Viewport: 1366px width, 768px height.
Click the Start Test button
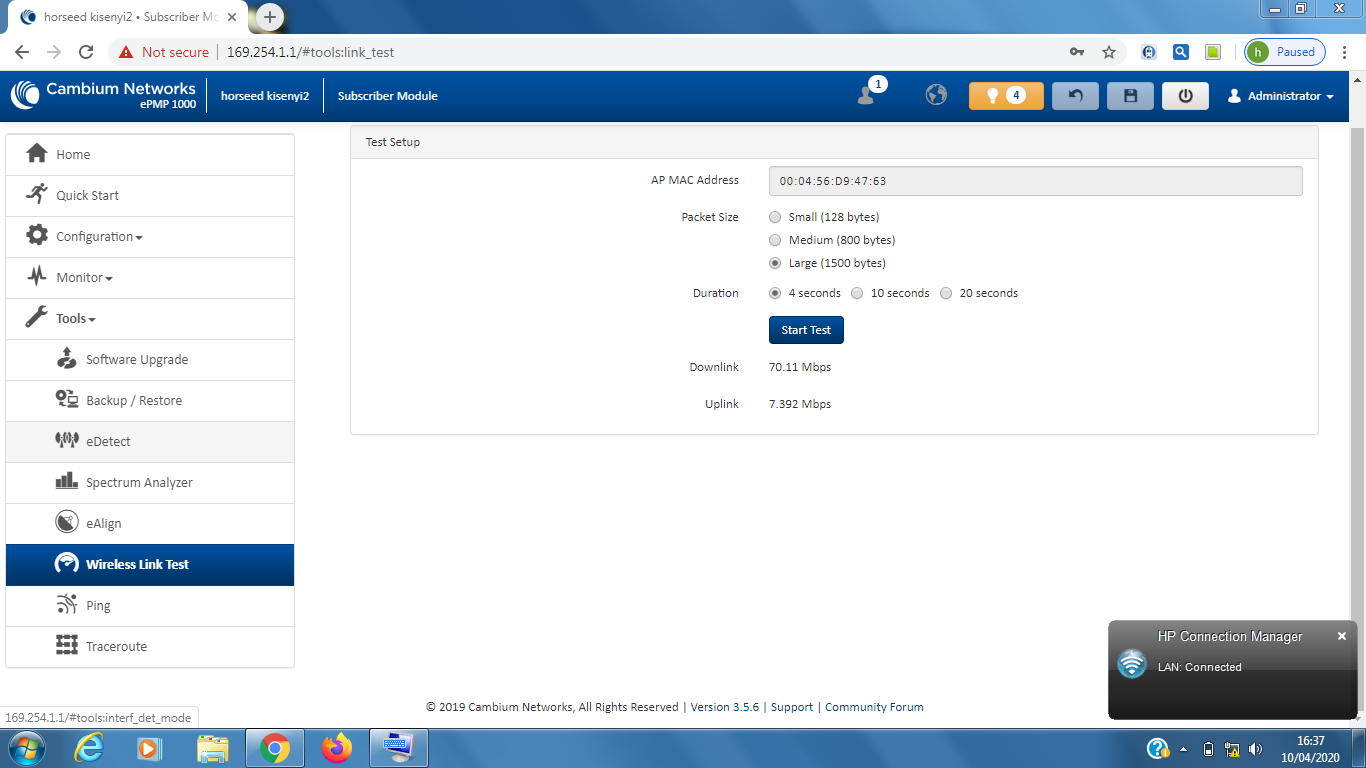pyautogui.click(x=806, y=330)
